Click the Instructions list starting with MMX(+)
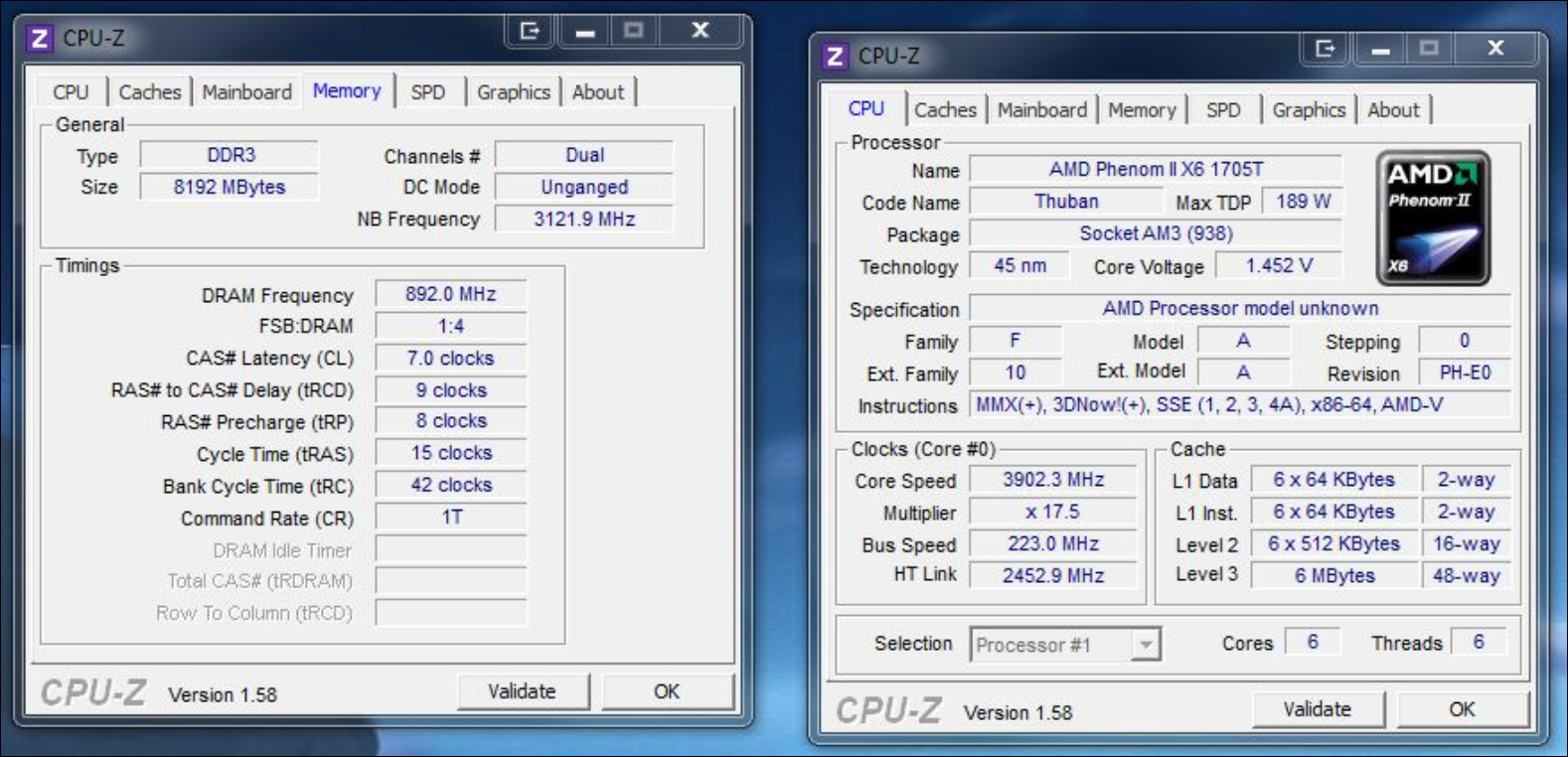1568x757 pixels. (1240, 404)
